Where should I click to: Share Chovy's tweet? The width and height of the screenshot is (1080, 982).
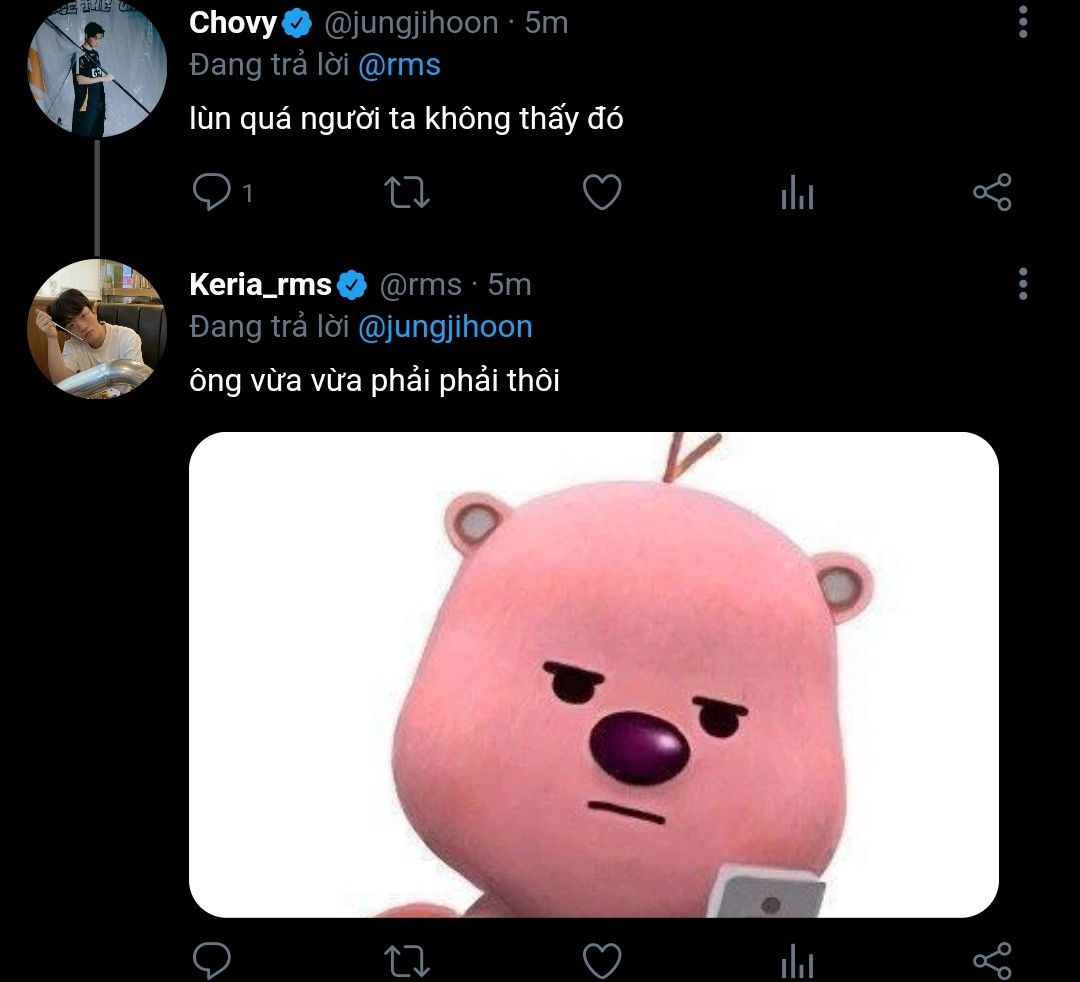pyautogui.click(x=993, y=191)
